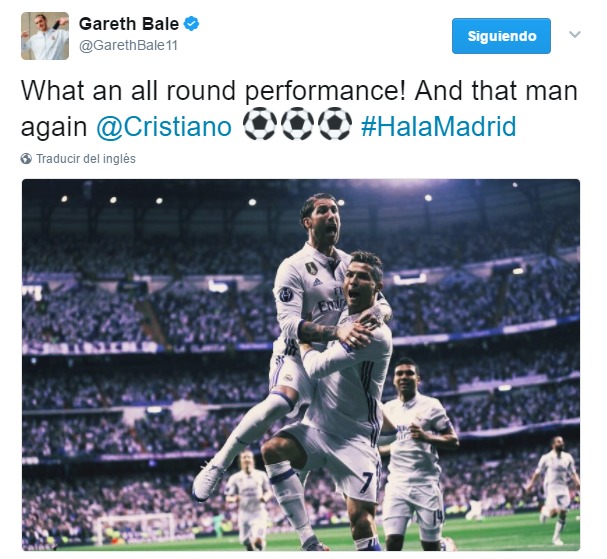Toggle the Siguiendo follow button
This screenshot has width=607, height=559.
point(501,36)
